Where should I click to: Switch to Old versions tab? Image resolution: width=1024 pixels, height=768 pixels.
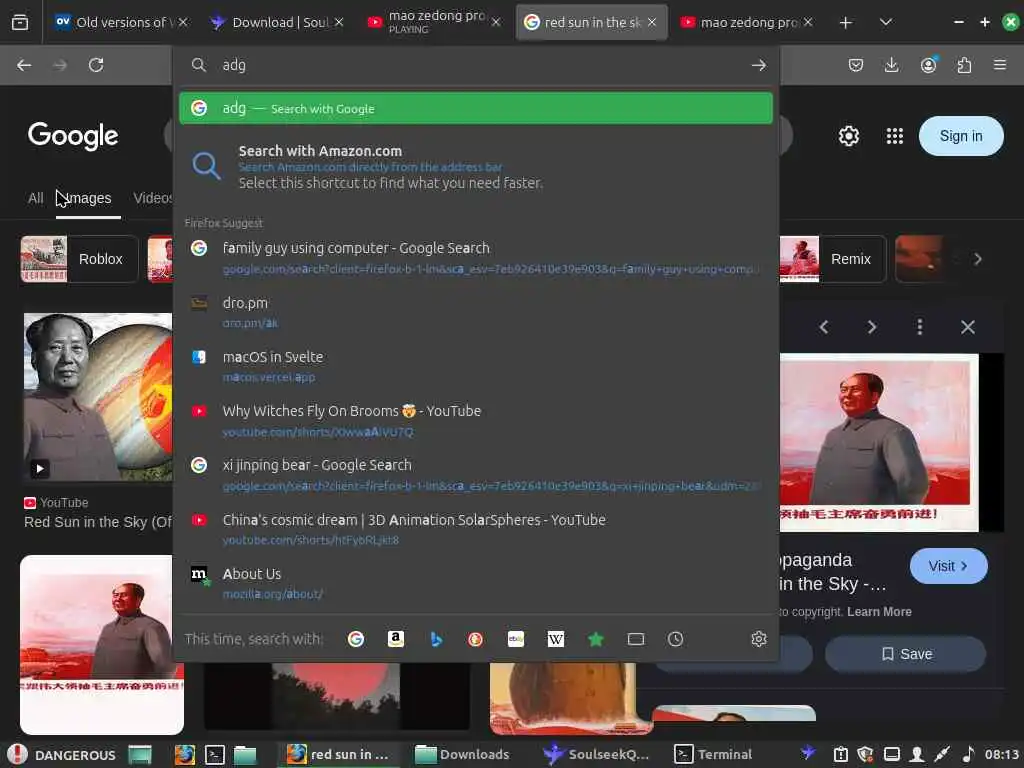[x=120, y=23]
